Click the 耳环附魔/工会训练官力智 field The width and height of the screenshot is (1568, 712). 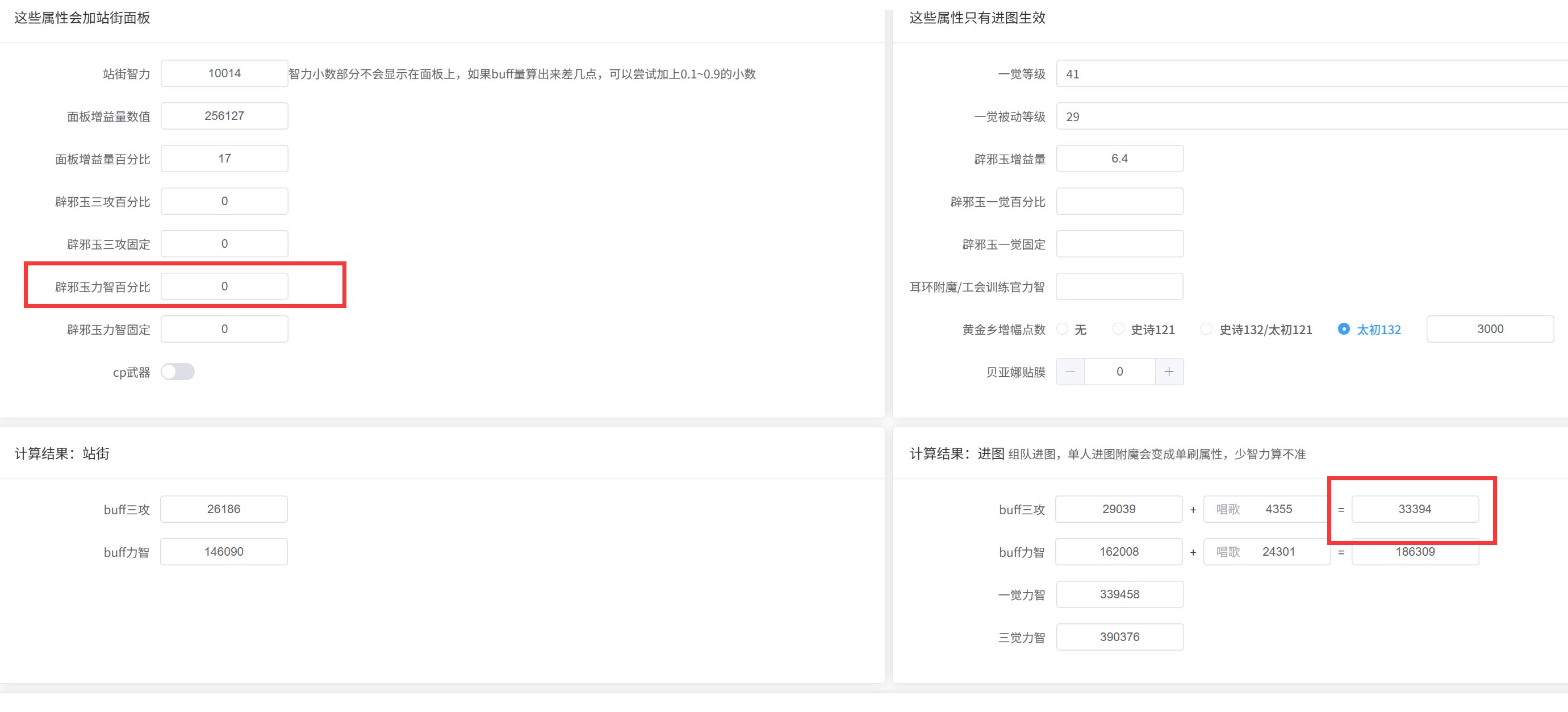1120,286
